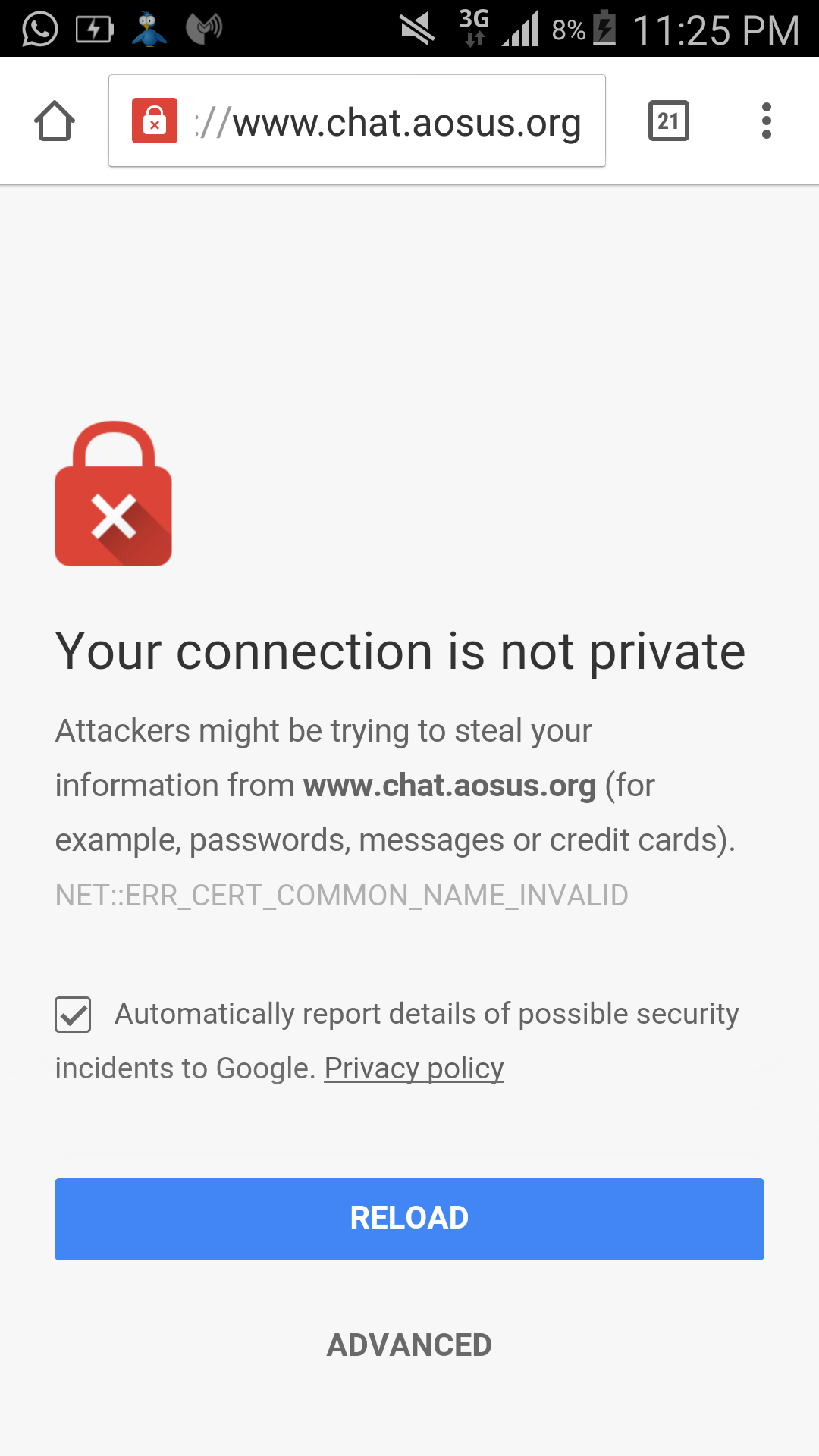This screenshot has width=819, height=1456.
Task: Expand the ADVANCED details section
Action: 409,1345
